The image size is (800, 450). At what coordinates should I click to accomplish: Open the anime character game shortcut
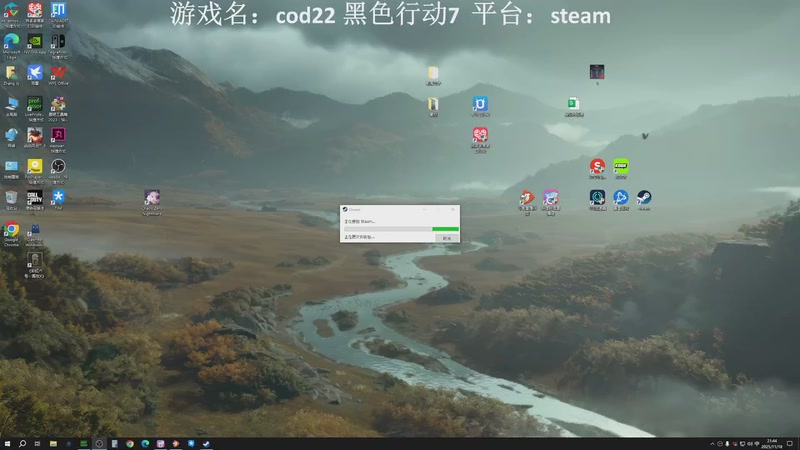pos(152,197)
